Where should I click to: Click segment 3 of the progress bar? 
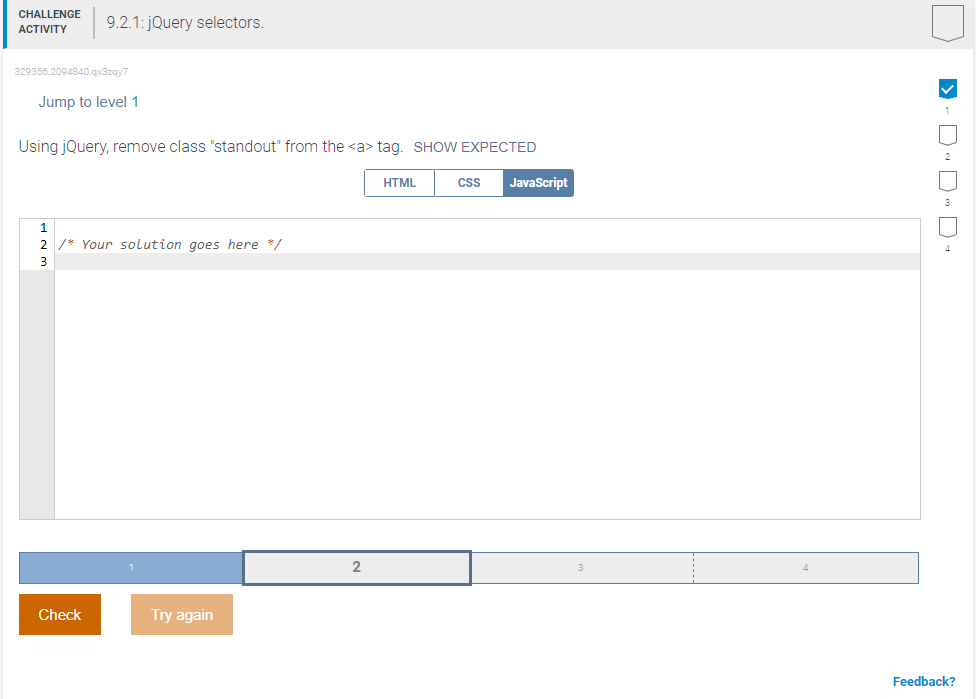(580, 567)
